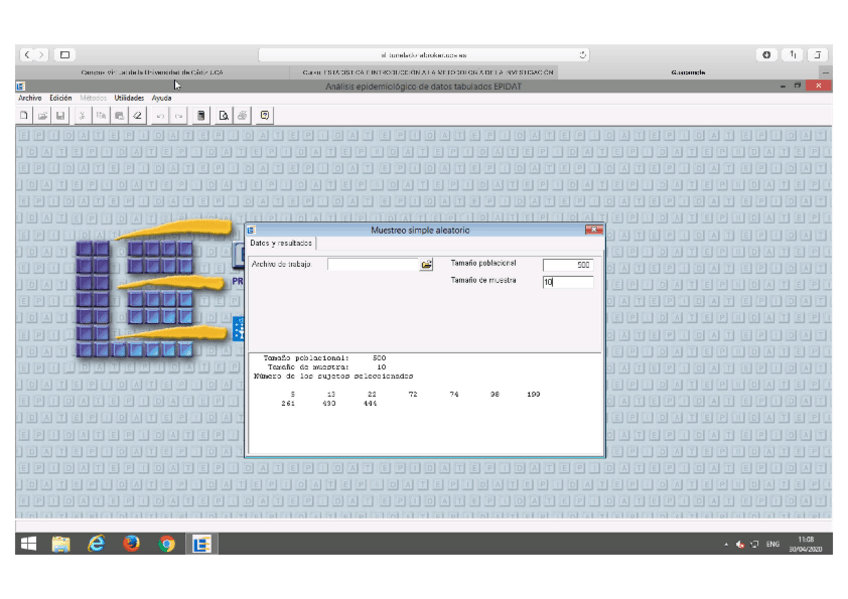Click the help toolbar icon
Image resolution: width=848 pixels, height=599 pixels.
265,116
